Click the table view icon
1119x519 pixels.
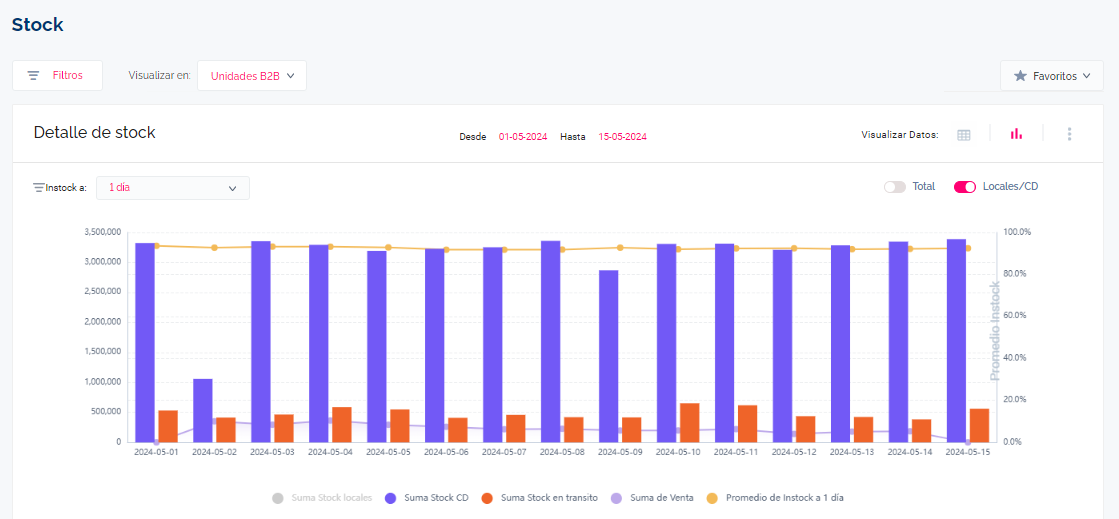[964, 135]
